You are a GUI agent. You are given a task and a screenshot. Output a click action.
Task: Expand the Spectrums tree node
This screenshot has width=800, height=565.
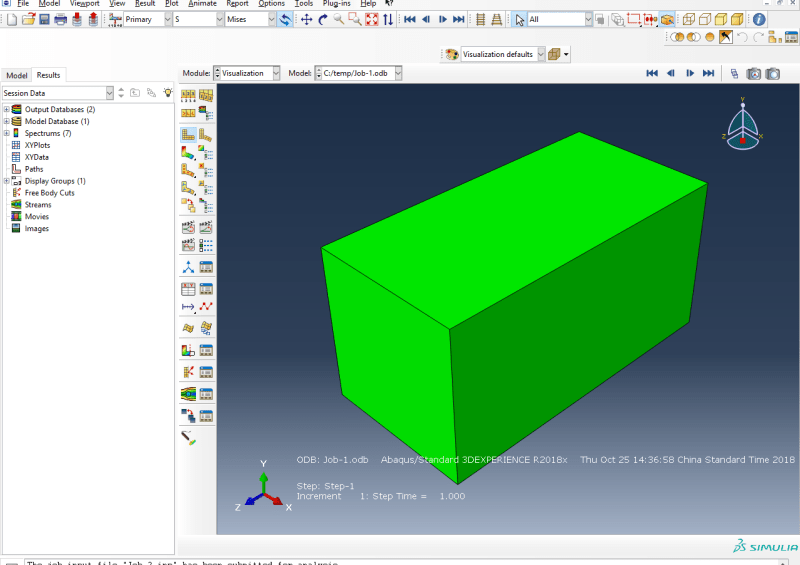[7, 133]
